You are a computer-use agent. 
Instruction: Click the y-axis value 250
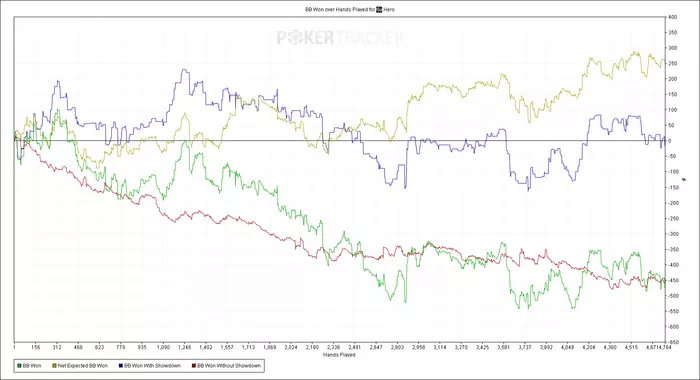click(673, 63)
